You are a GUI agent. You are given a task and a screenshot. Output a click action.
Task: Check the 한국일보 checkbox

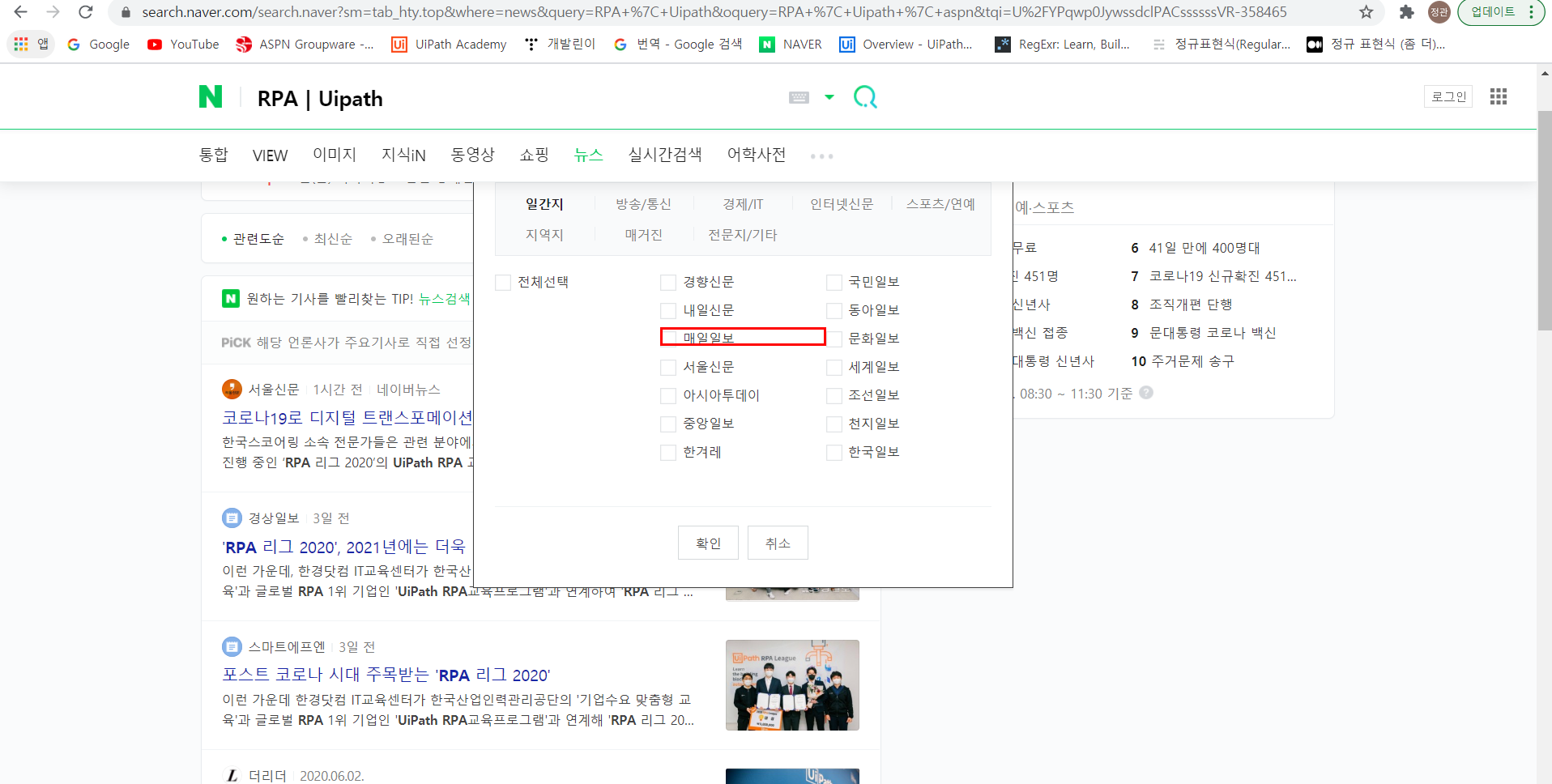(x=834, y=452)
